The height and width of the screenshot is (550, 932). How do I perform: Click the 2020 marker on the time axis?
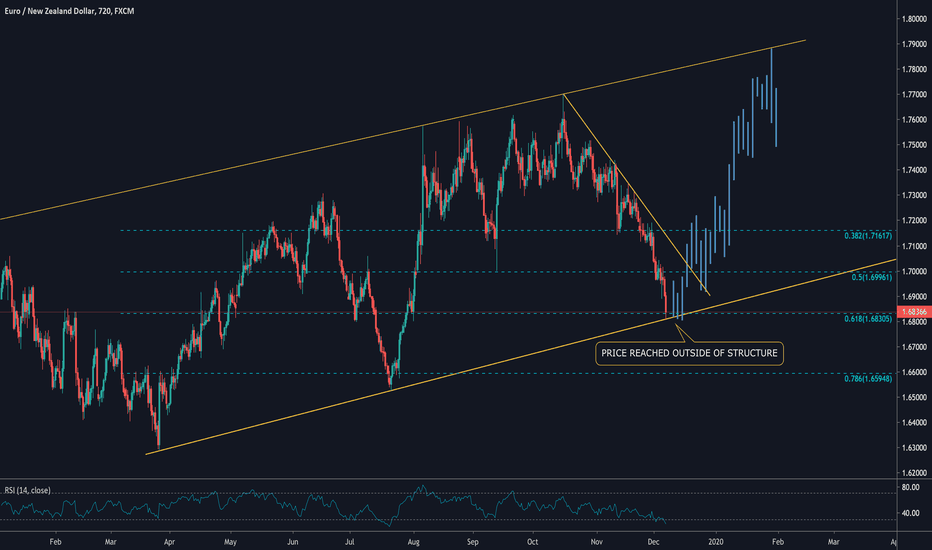click(716, 539)
